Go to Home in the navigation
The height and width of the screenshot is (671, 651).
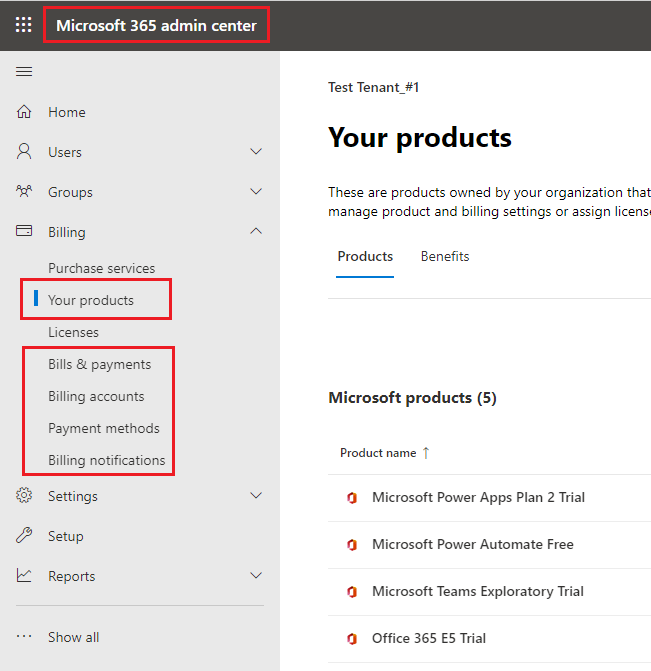[67, 112]
